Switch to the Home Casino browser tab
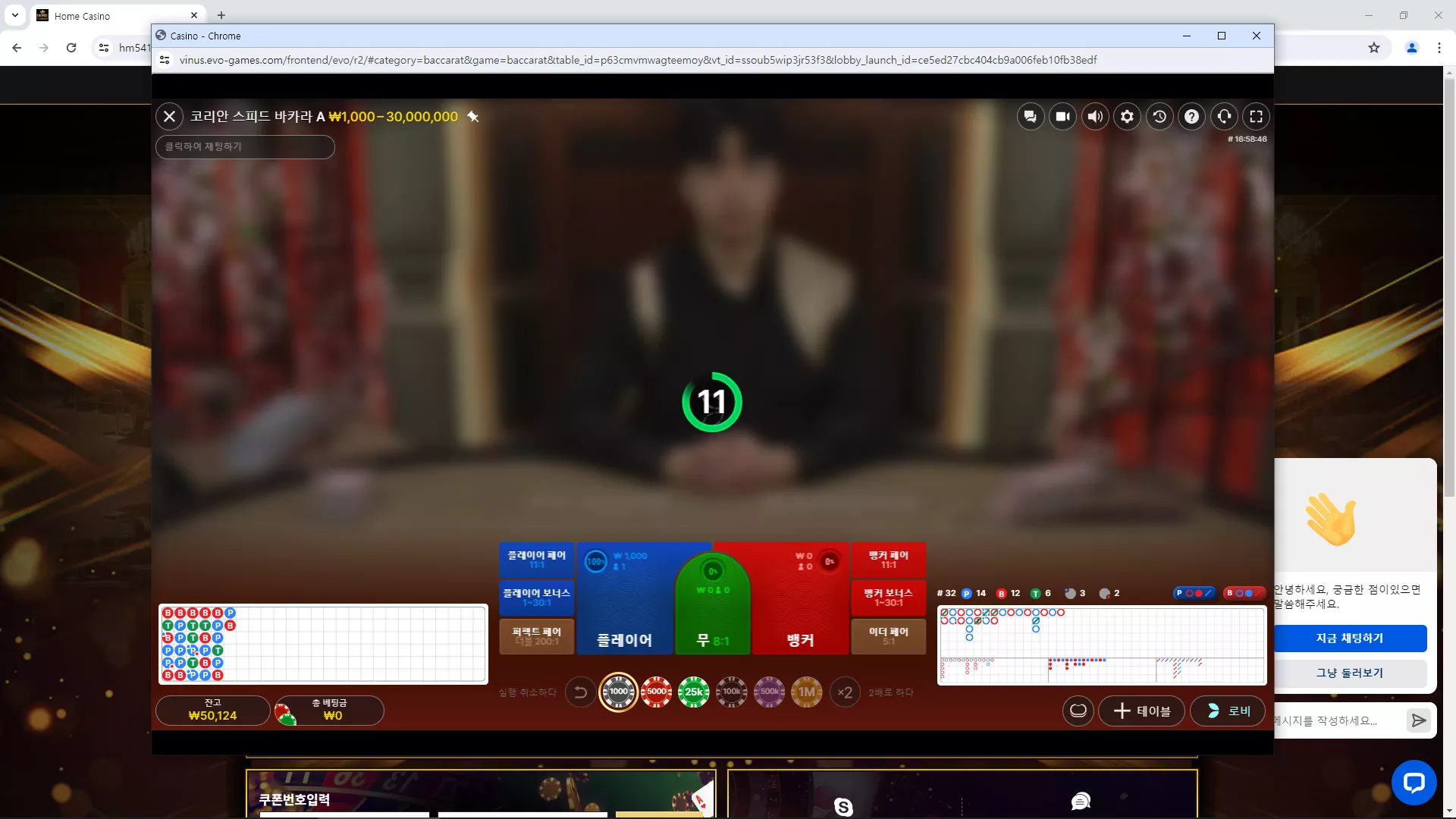 point(118,16)
